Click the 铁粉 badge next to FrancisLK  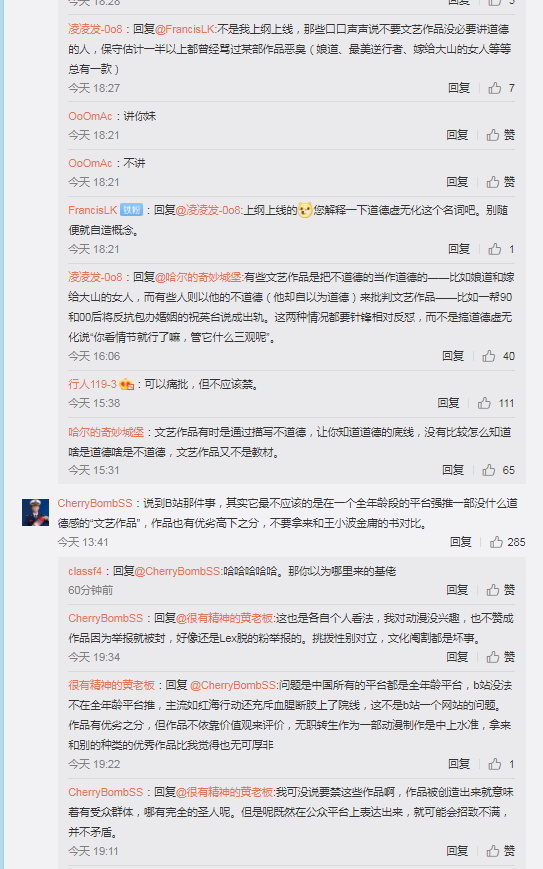pos(131,210)
